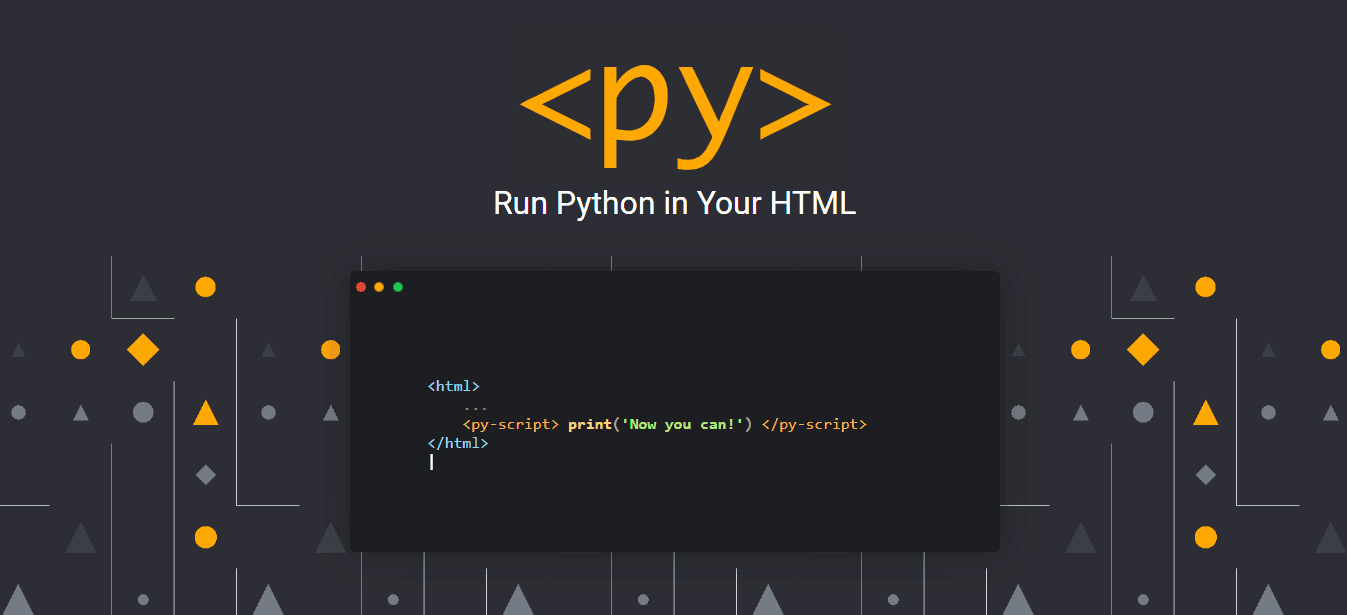
Task: Click the gray diamond below right orange triangle
Action: (x=1206, y=475)
